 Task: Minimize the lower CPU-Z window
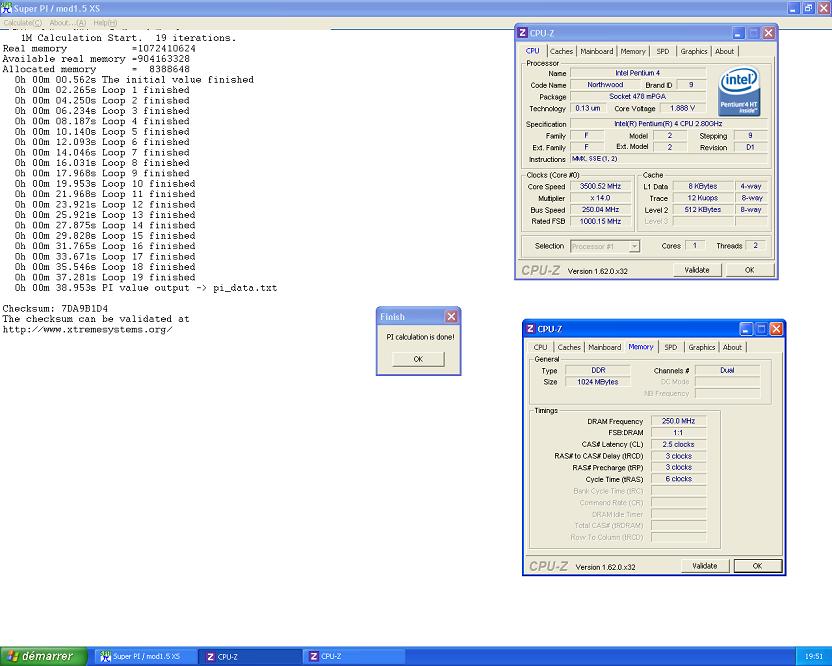pos(746,329)
